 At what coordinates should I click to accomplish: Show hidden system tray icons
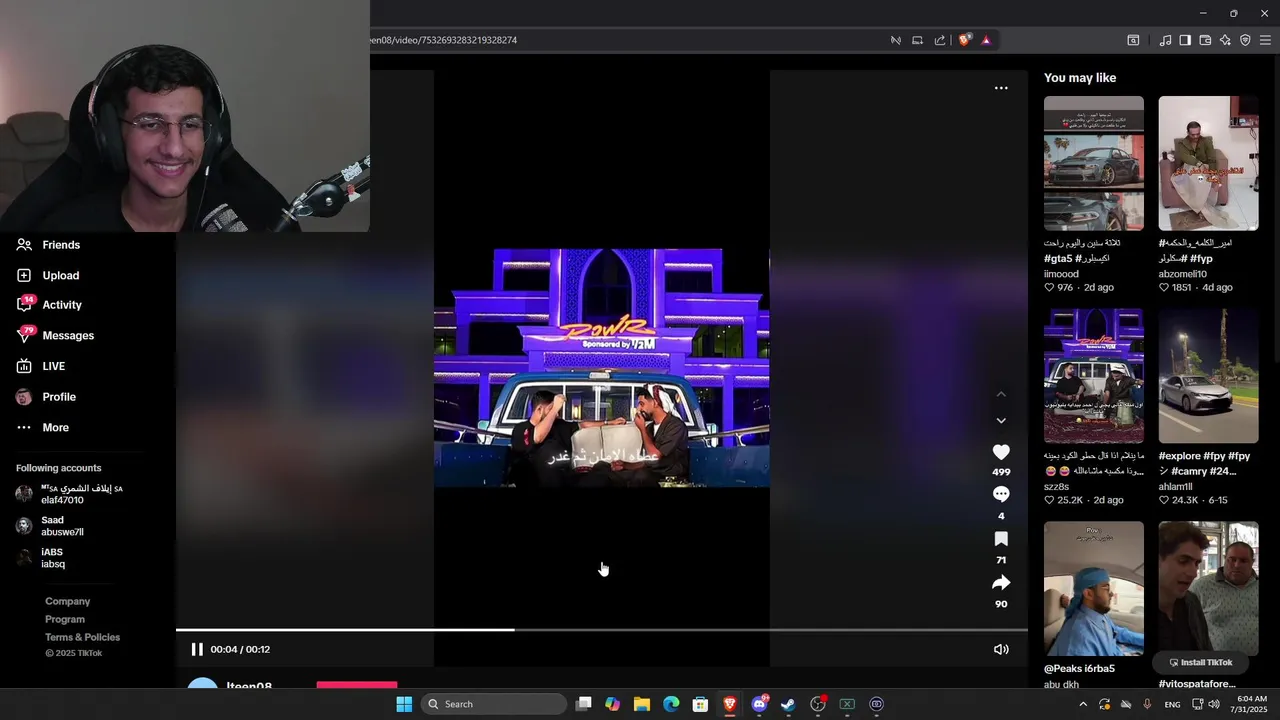pos(1082,704)
